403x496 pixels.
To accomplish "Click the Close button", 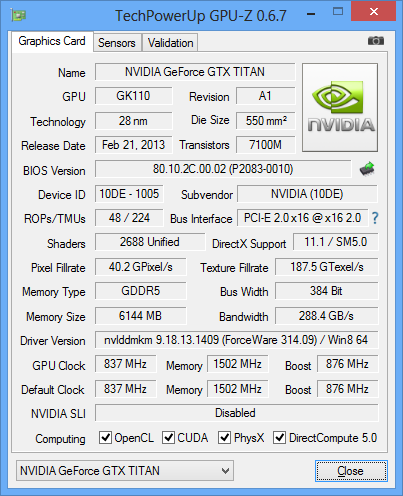I will tap(351, 471).
